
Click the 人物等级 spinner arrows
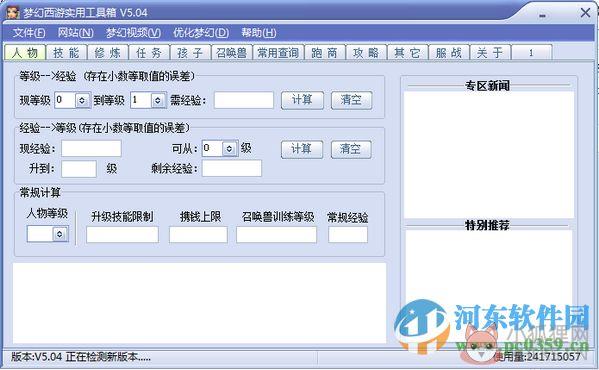(60, 234)
